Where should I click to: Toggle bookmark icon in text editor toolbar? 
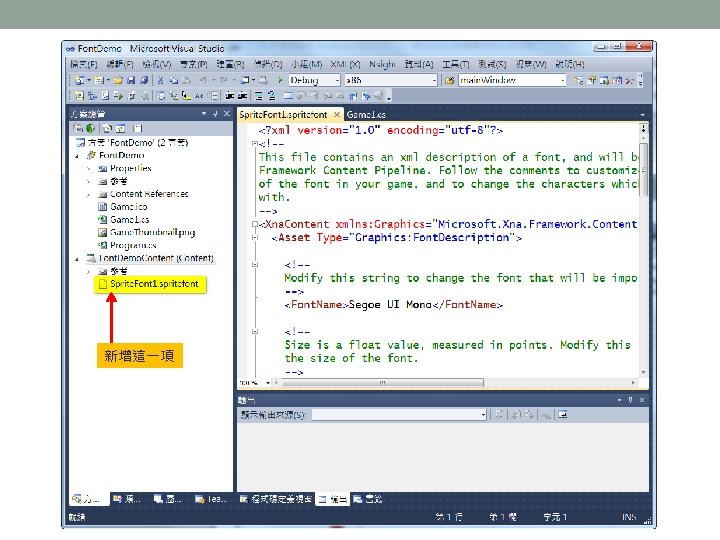pos(288,96)
